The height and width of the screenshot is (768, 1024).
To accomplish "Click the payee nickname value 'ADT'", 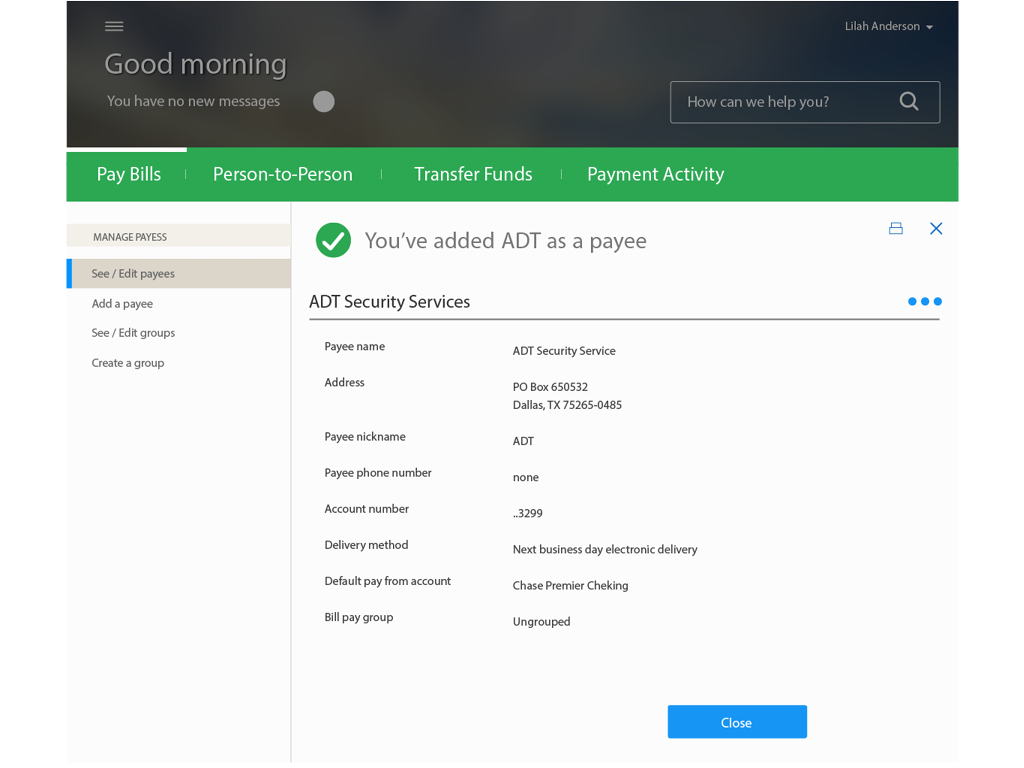I will [523, 441].
